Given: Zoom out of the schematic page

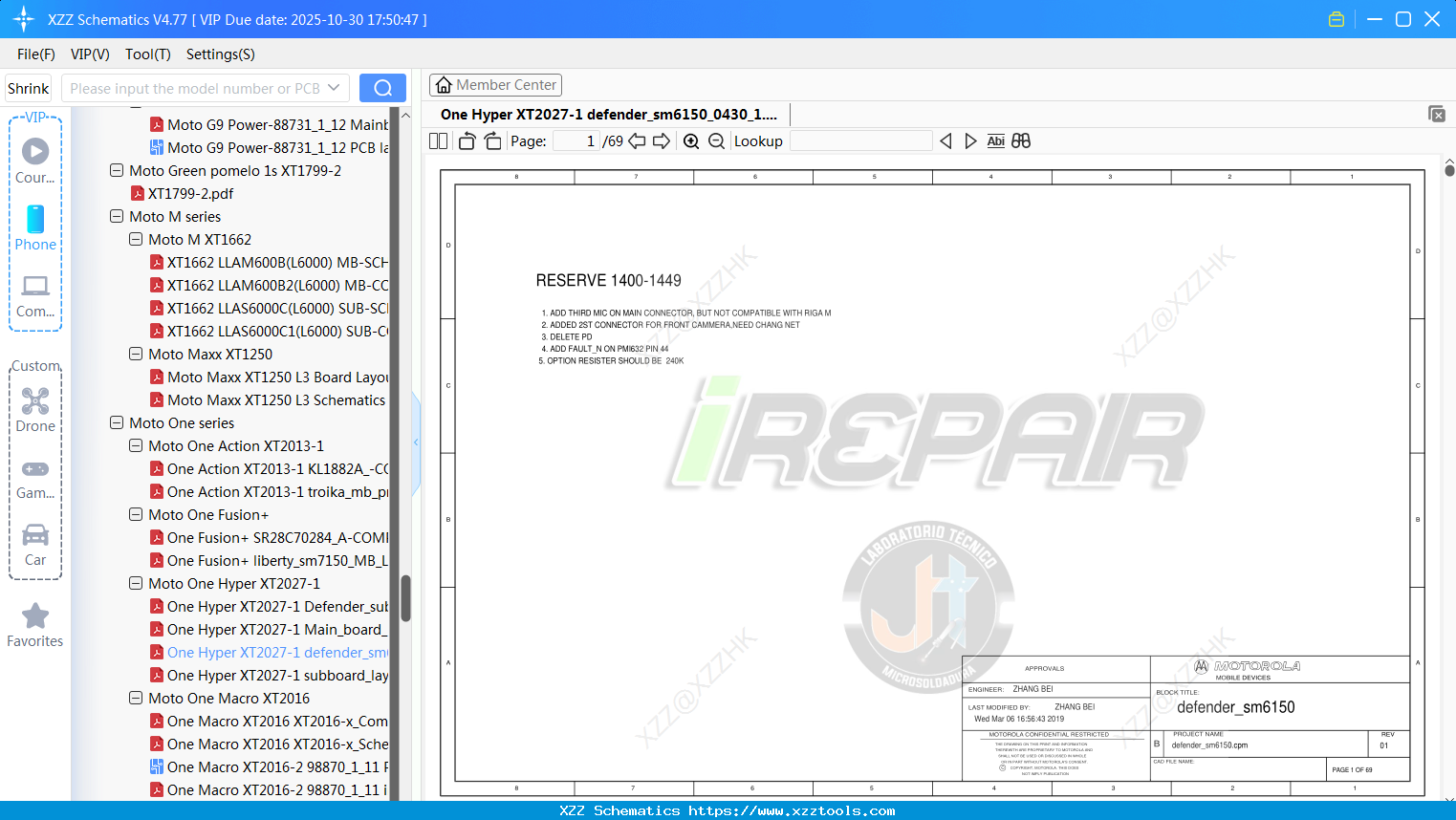Looking at the screenshot, I should pyautogui.click(x=715, y=140).
